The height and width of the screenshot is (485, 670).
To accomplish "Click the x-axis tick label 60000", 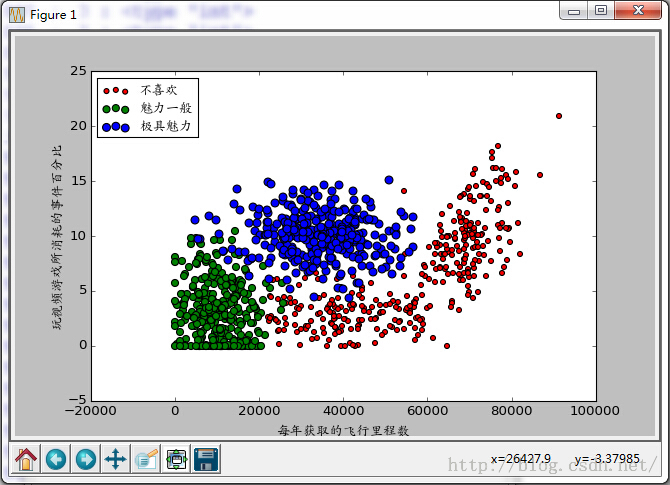I will coord(428,411).
